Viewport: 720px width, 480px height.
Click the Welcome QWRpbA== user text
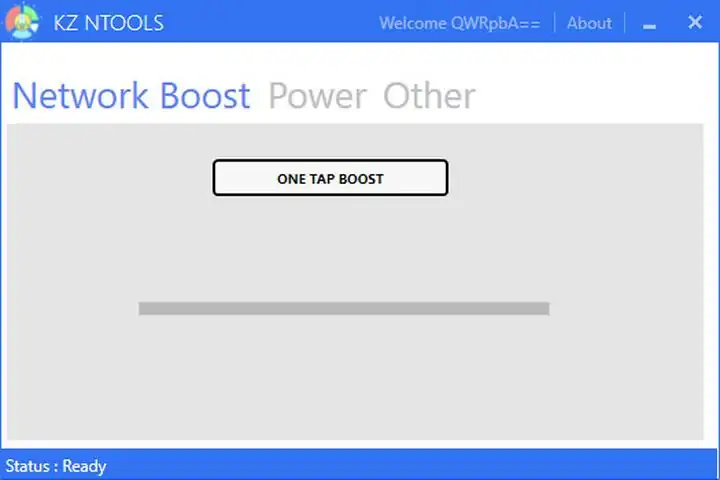click(x=459, y=22)
